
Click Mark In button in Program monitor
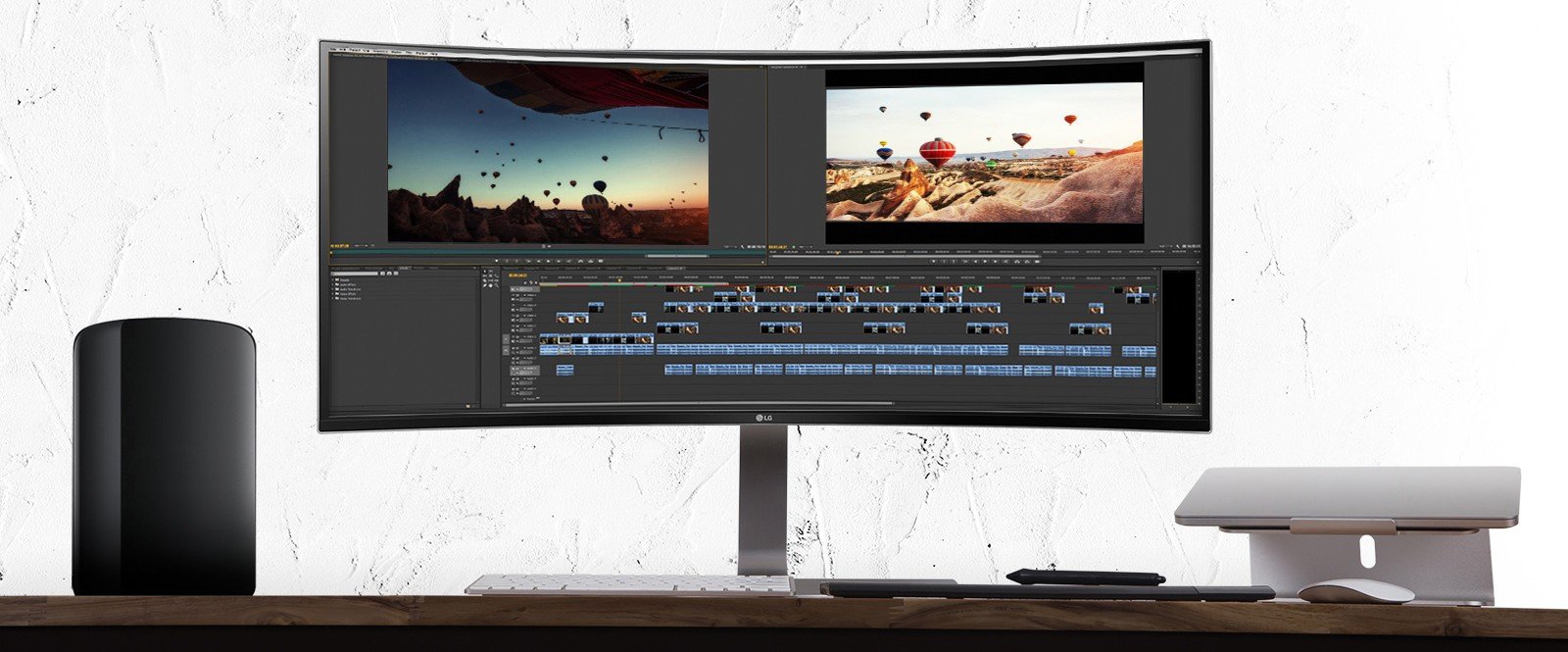click(x=944, y=261)
